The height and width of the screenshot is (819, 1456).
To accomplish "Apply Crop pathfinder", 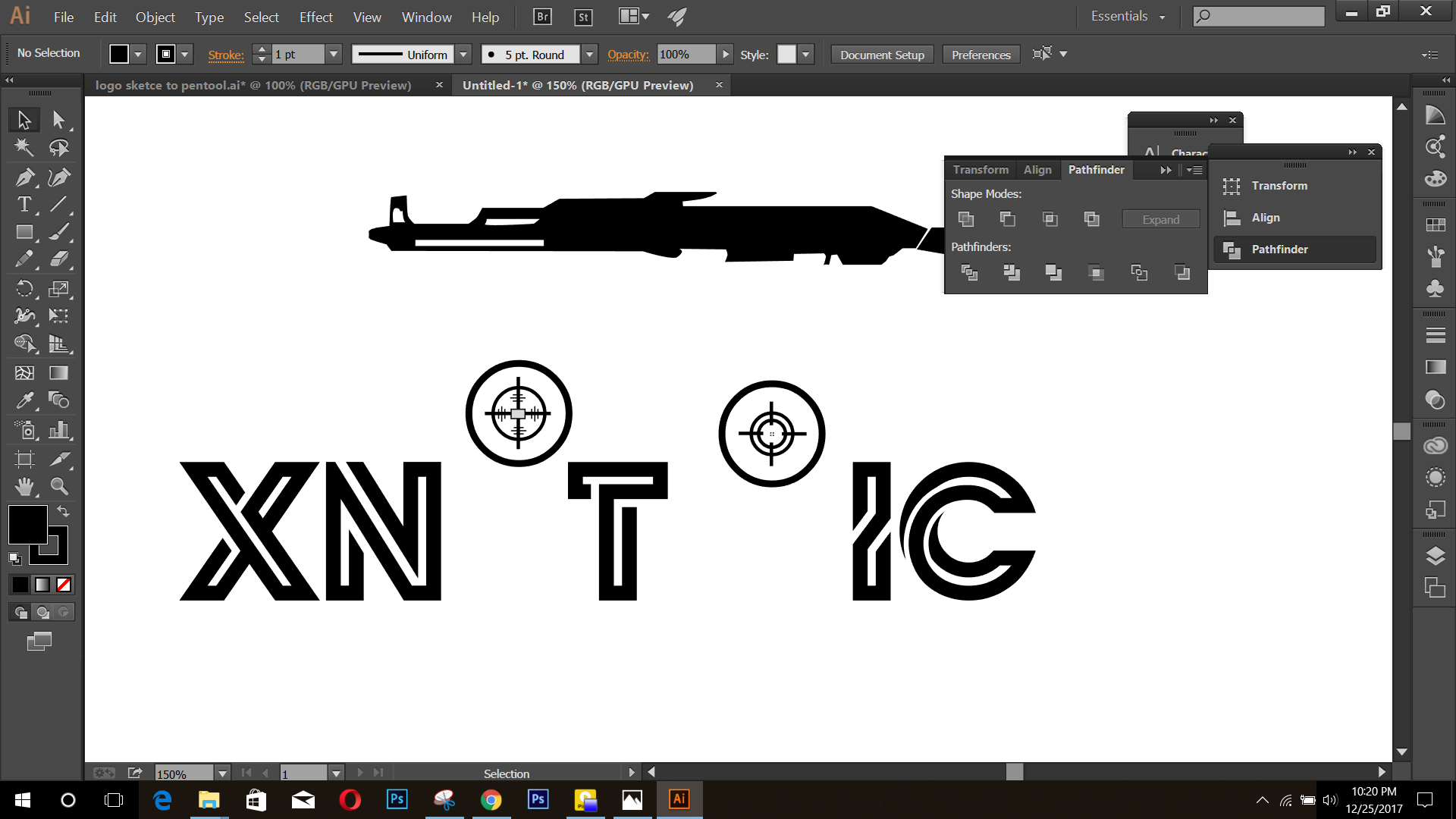I will [x=1096, y=272].
